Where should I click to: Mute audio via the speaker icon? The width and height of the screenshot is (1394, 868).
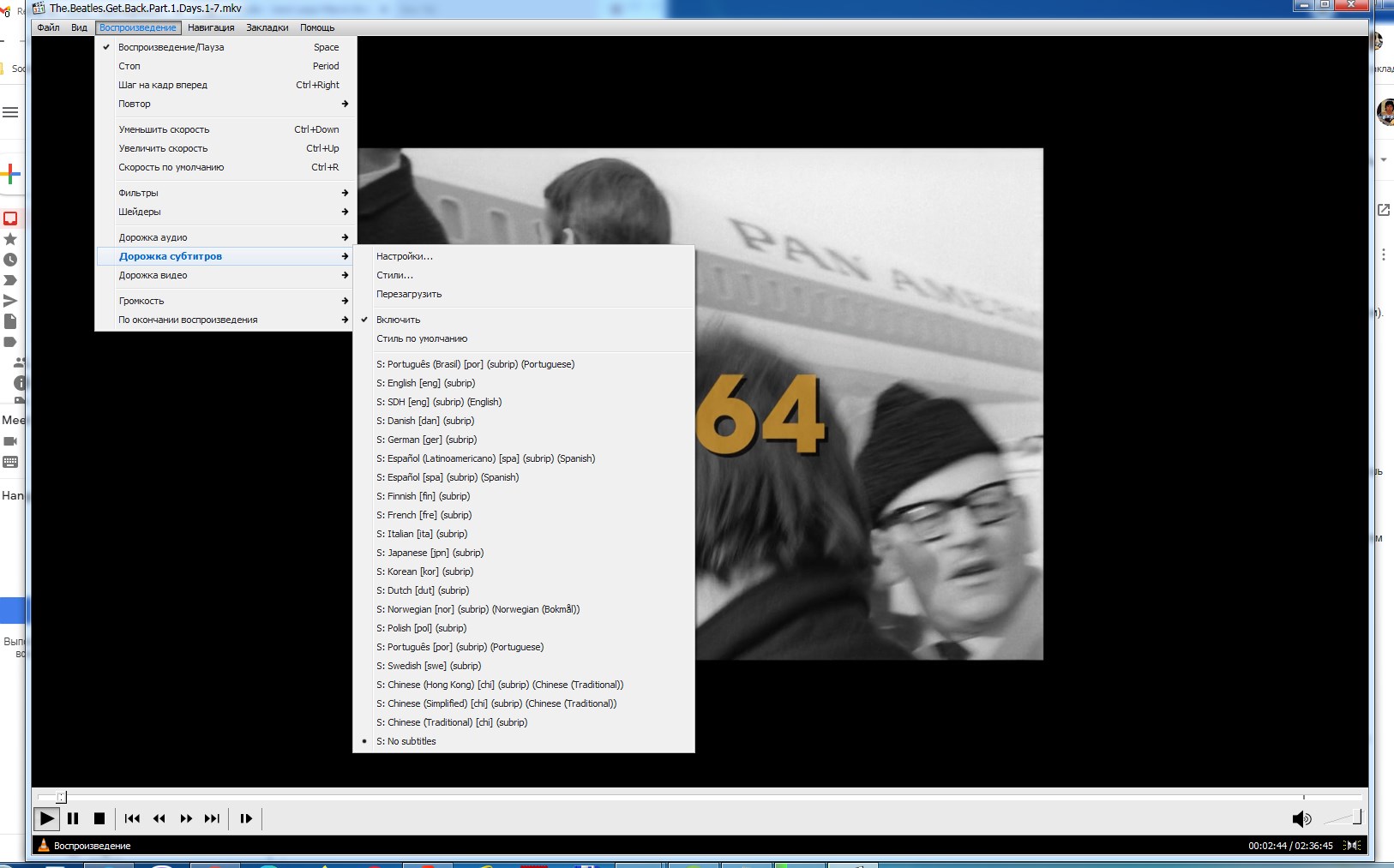click(1301, 819)
